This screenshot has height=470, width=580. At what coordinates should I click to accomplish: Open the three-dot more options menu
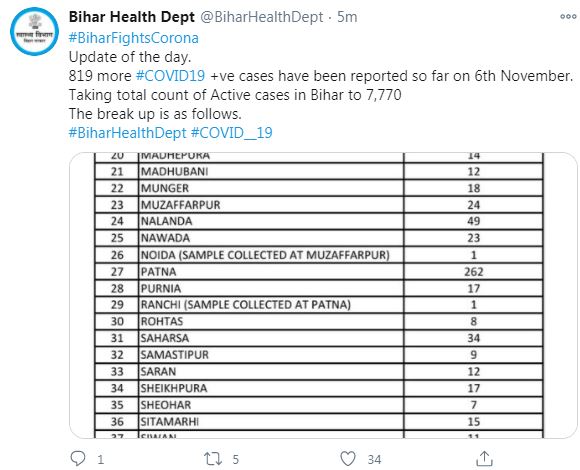568,17
